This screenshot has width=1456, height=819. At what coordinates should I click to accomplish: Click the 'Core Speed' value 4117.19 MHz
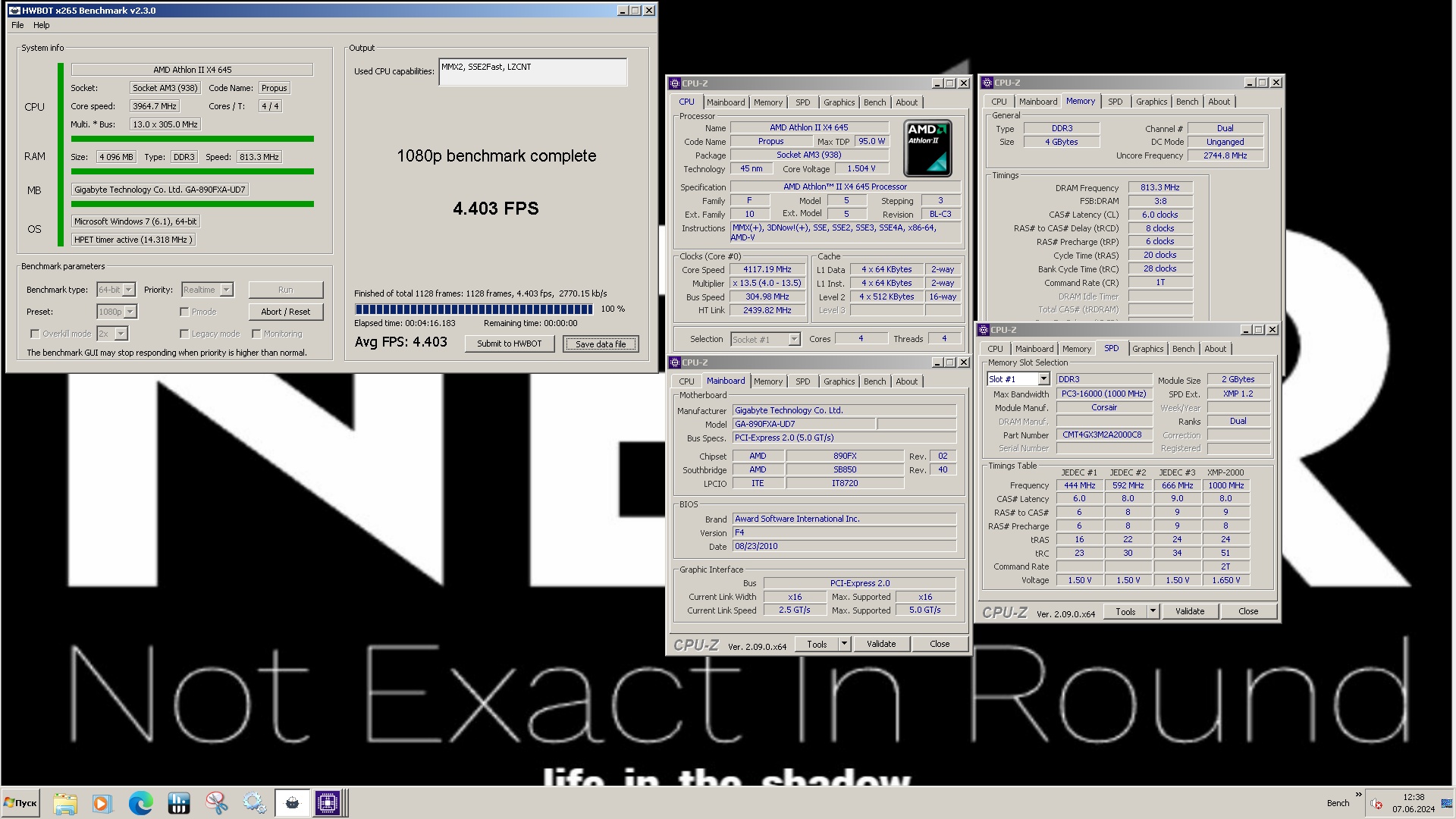click(x=767, y=270)
